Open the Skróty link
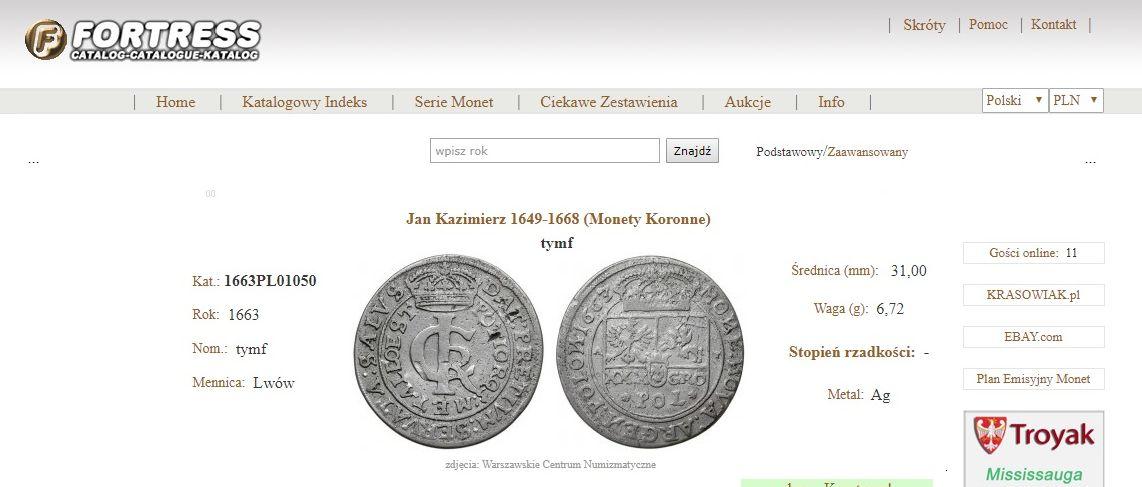This screenshot has height=487, width=1142. 924,25
